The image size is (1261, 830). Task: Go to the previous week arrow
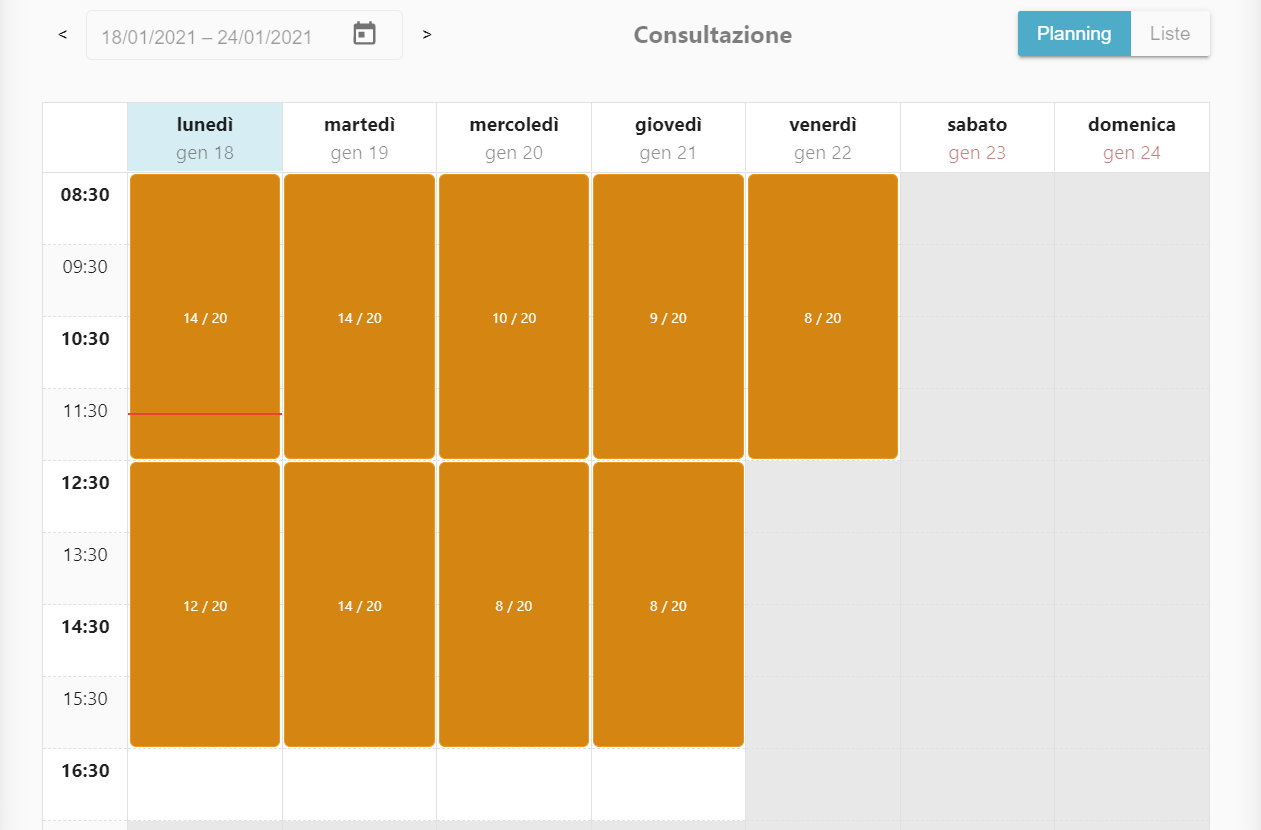click(63, 35)
